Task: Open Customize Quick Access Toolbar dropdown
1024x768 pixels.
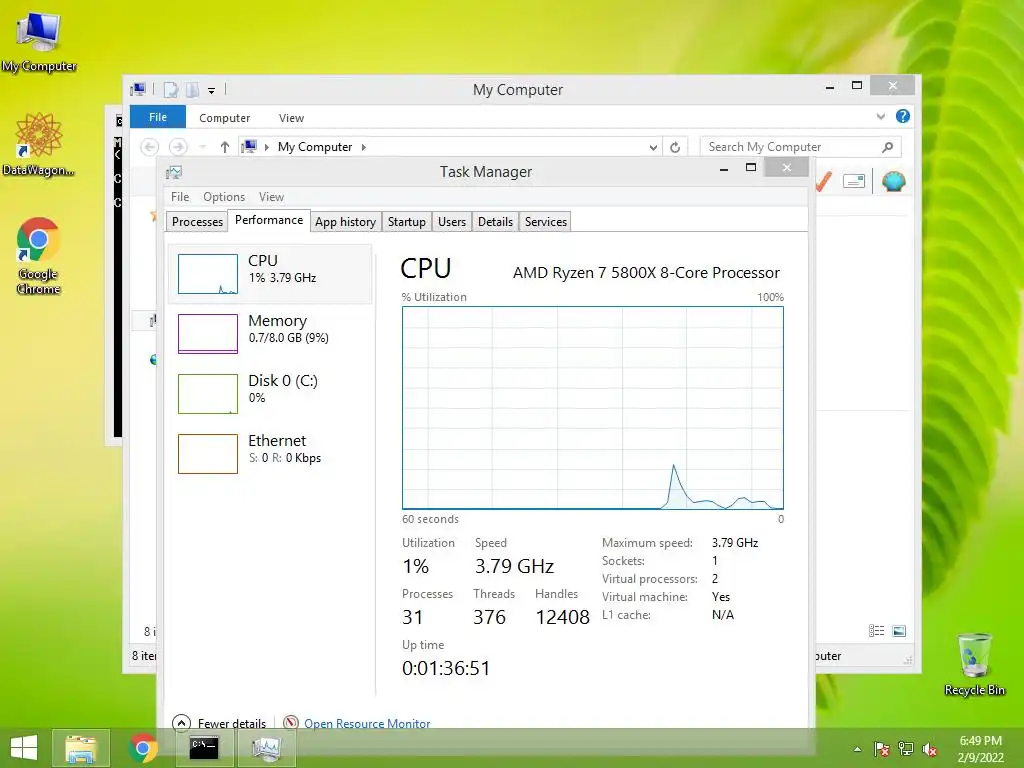Action: [x=212, y=90]
